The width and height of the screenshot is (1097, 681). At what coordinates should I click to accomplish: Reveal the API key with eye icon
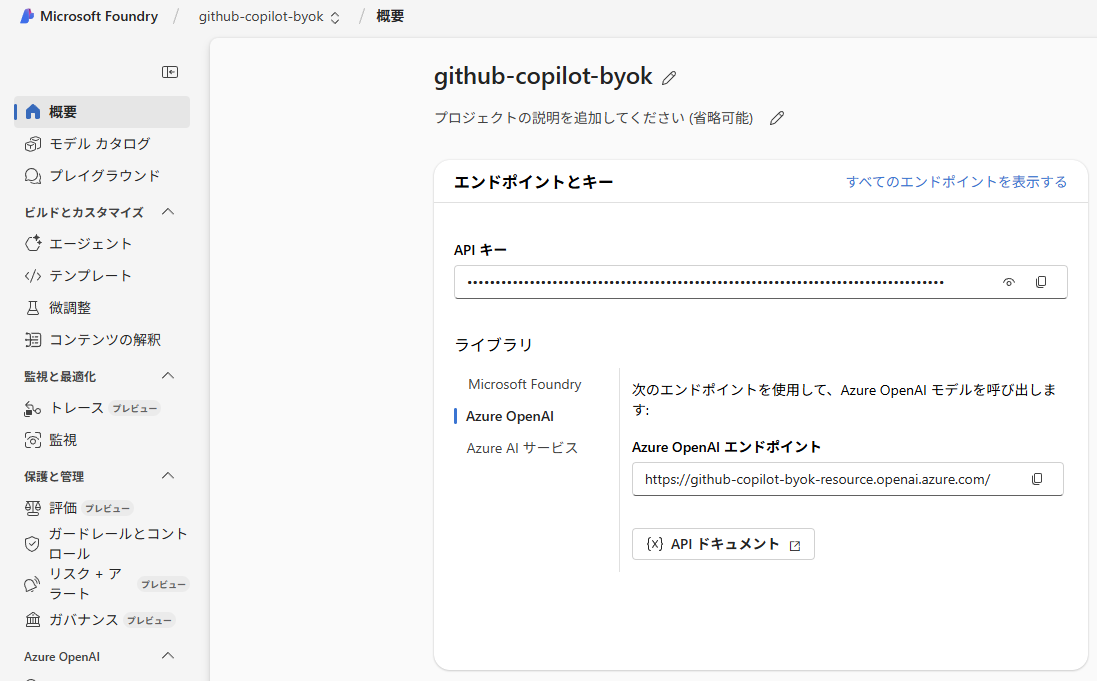1008,282
